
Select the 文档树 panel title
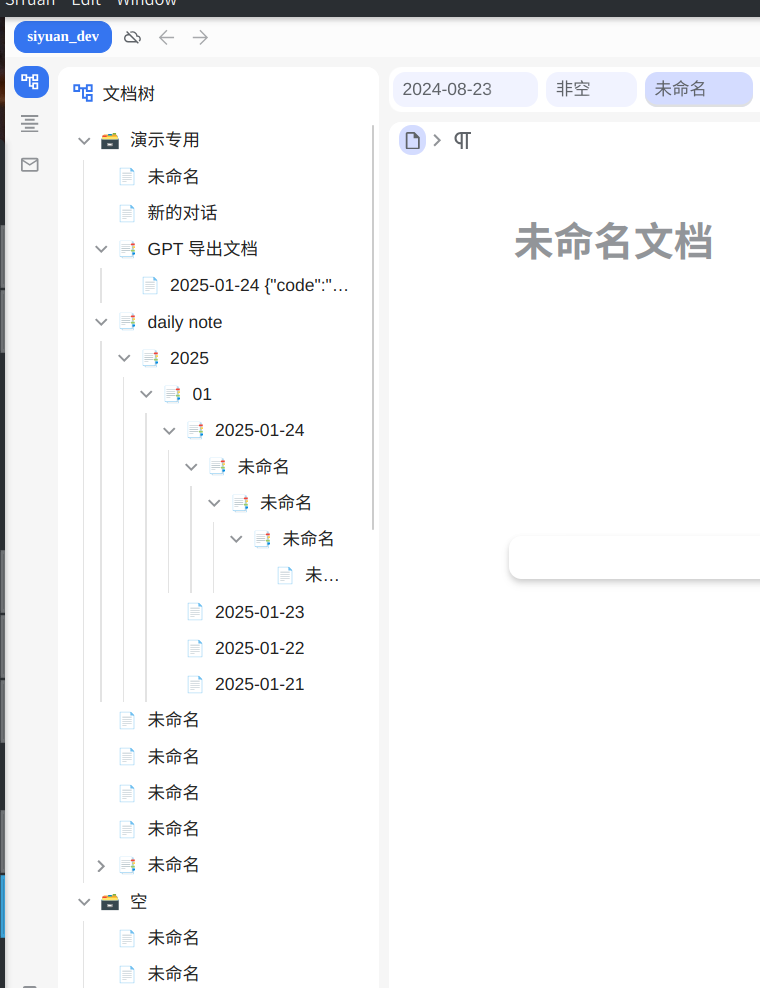pyautogui.click(x=129, y=93)
